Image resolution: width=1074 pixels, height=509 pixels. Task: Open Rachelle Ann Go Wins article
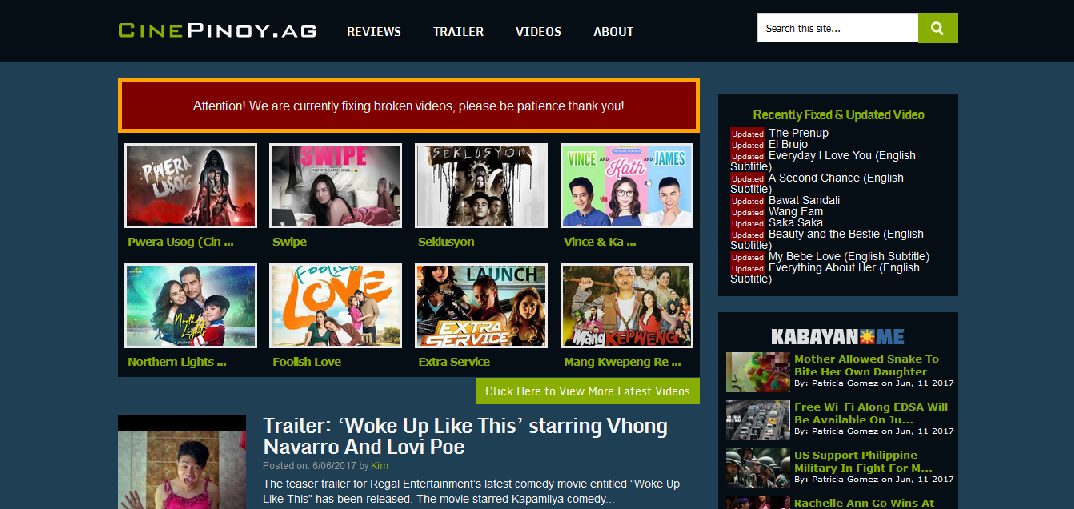click(x=864, y=503)
